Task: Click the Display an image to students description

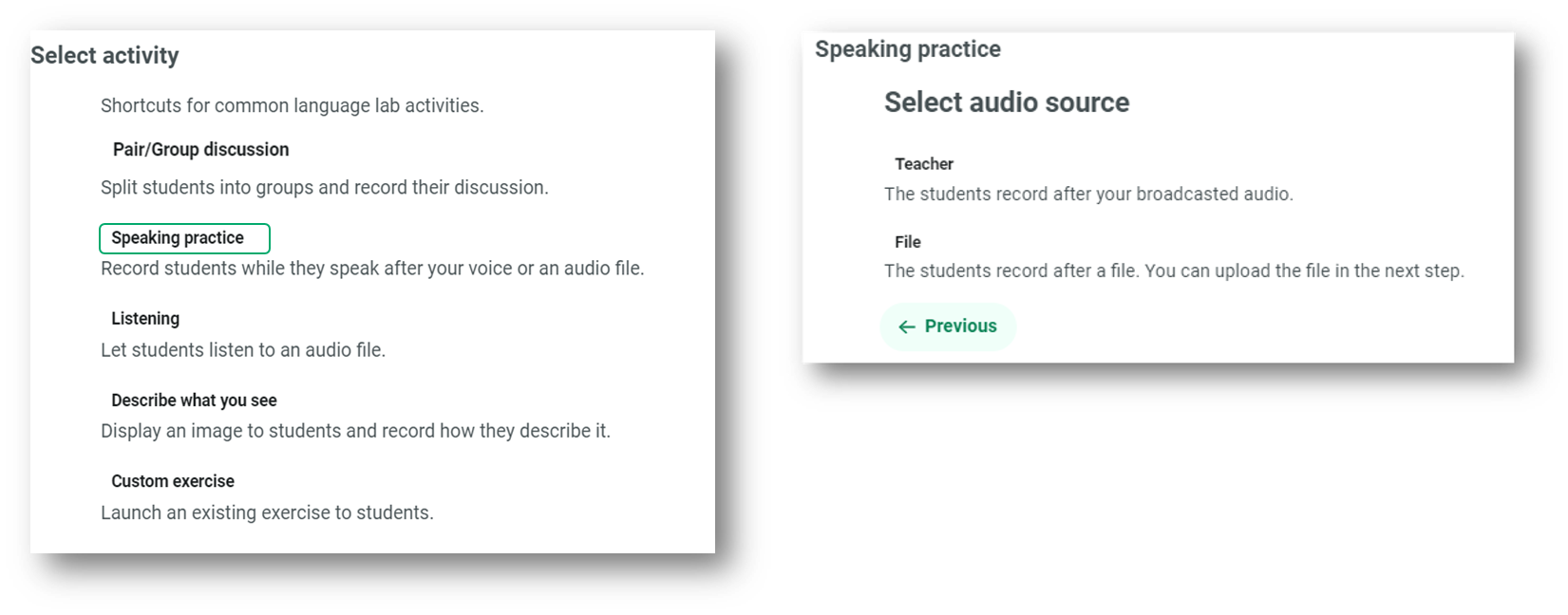Action: (355, 431)
